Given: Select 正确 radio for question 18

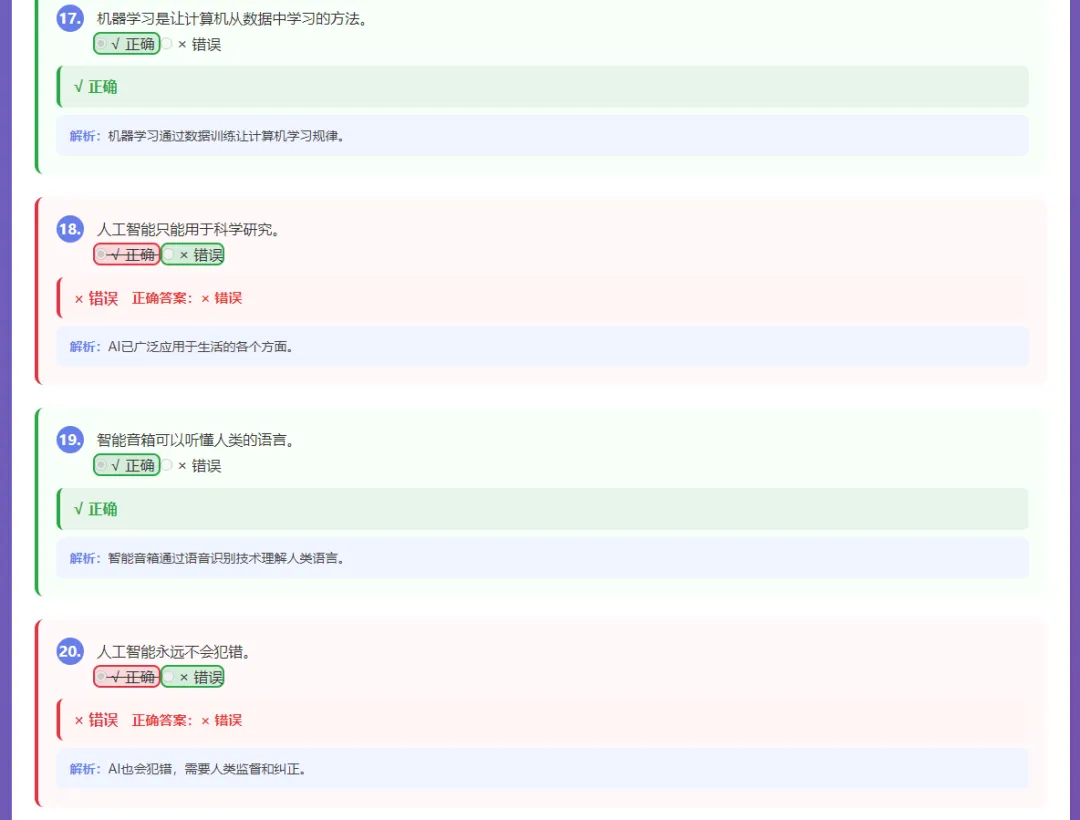Looking at the screenshot, I should pyautogui.click(x=101, y=254).
